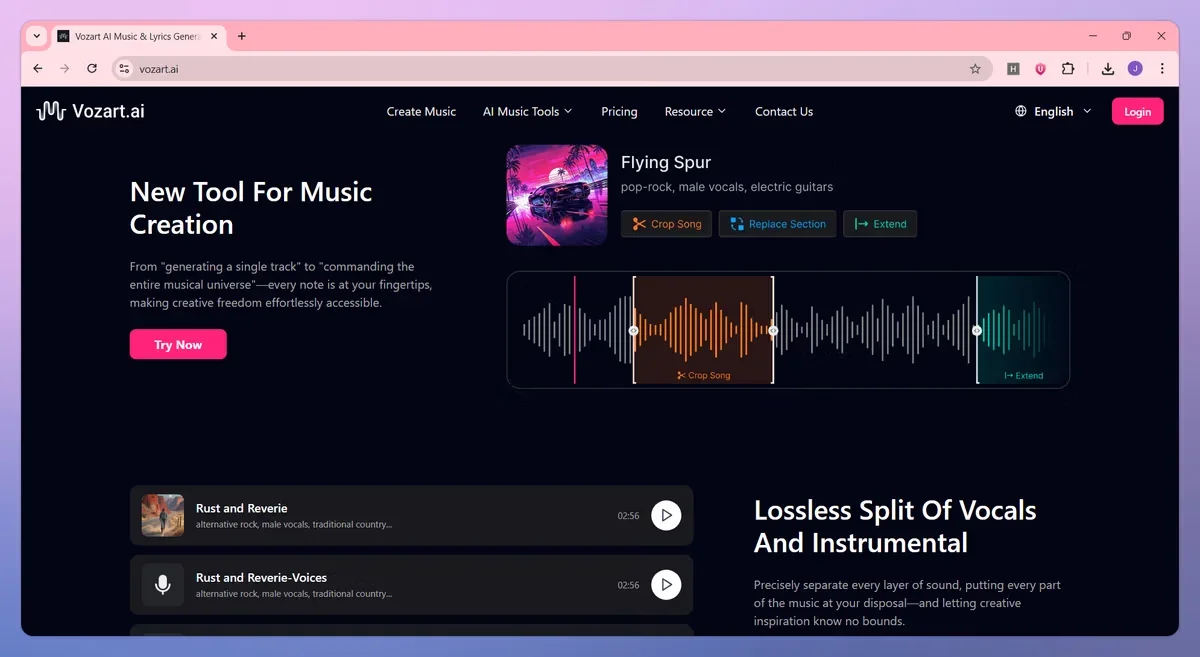This screenshot has width=1200, height=657.
Task: Play the Rust and Reverie-Voices track
Action: [x=666, y=585]
